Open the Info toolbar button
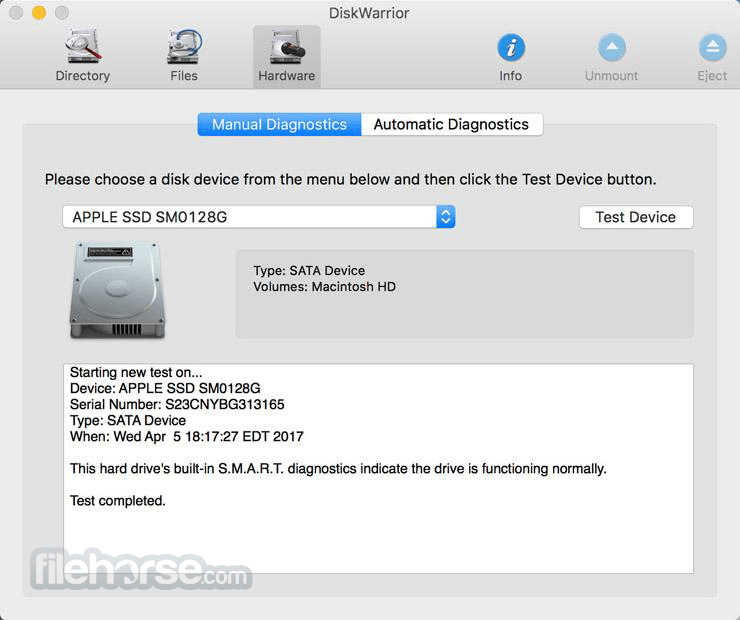Image resolution: width=740 pixels, height=620 pixels. coord(511,57)
